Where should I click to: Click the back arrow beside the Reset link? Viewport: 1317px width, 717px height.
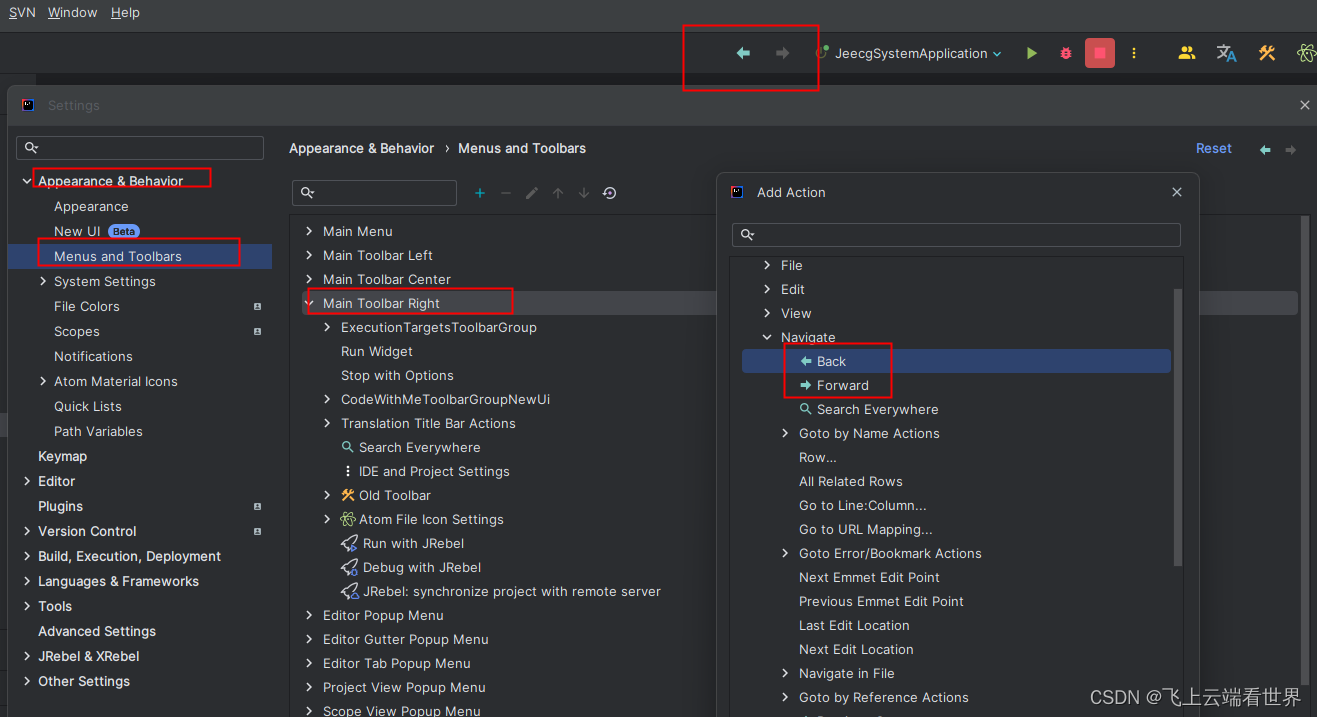[x=1265, y=149]
